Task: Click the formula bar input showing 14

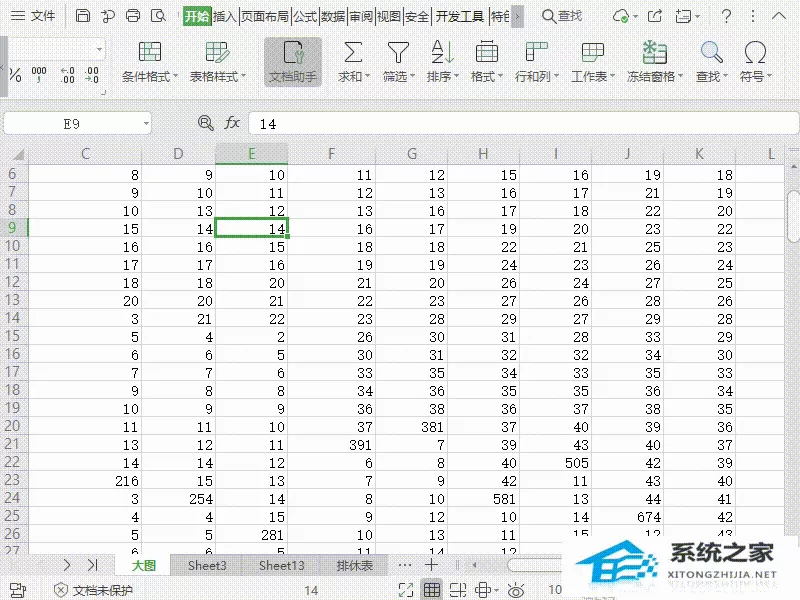Action: (523, 124)
